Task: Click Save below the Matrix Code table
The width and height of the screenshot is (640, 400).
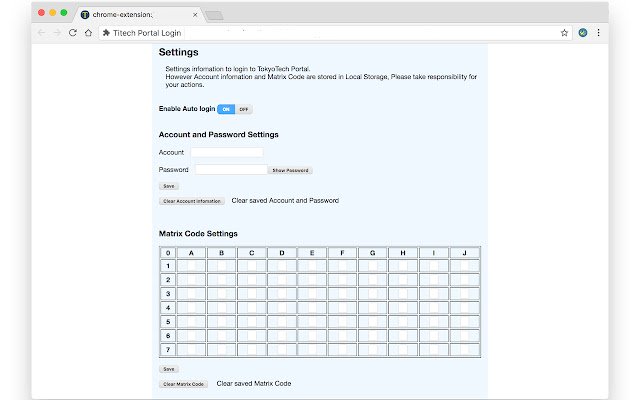Action: click(169, 369)
